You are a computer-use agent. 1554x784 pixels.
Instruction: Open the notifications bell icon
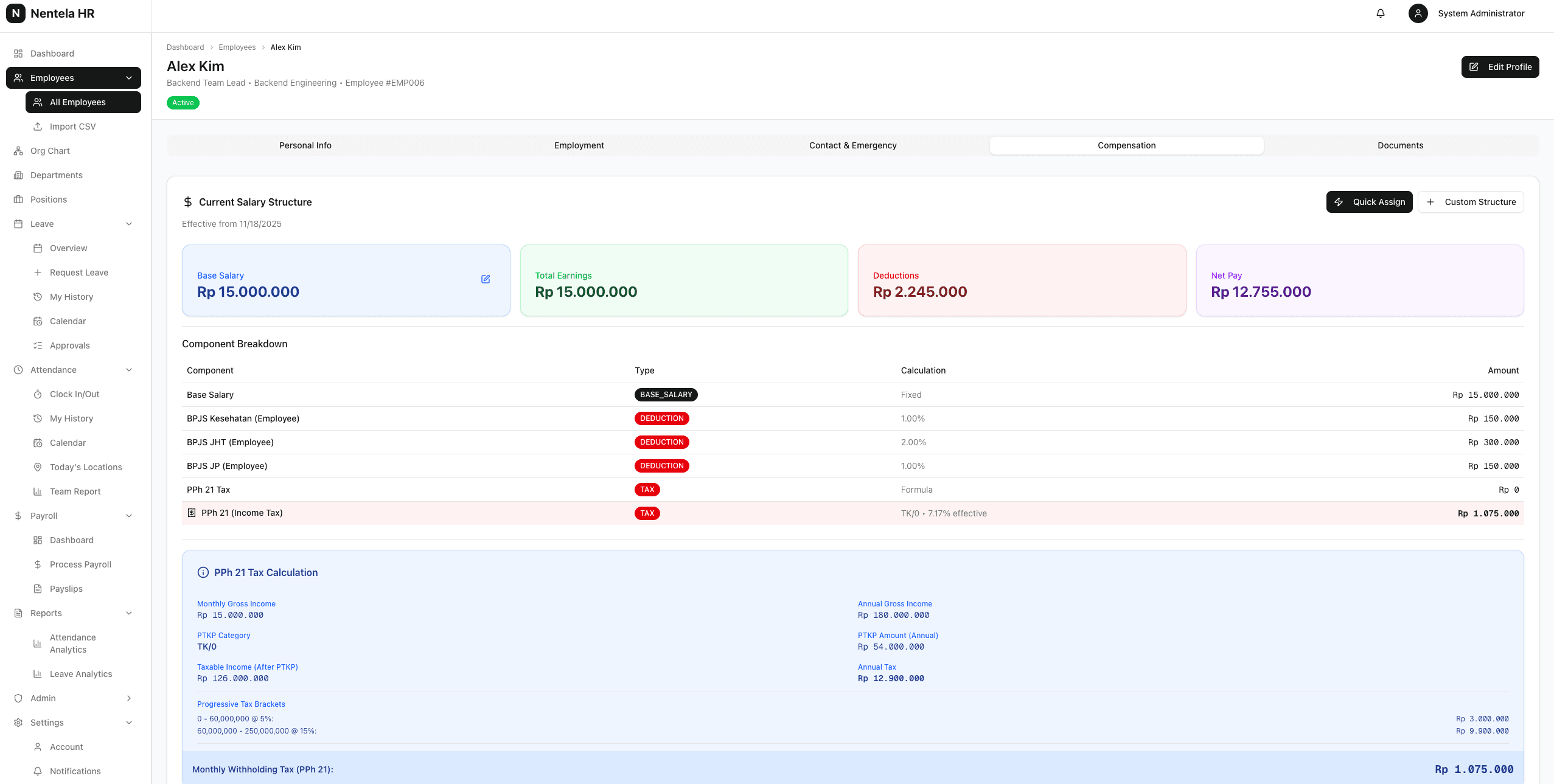(1380, 13)
